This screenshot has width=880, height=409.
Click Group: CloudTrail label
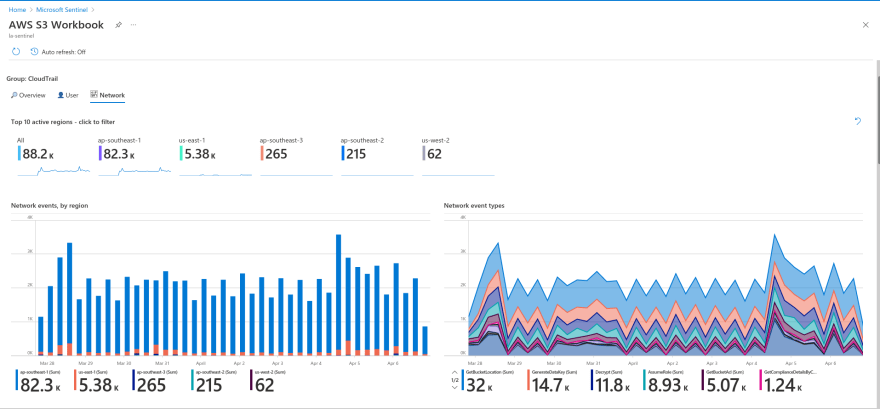pos(34,79)
